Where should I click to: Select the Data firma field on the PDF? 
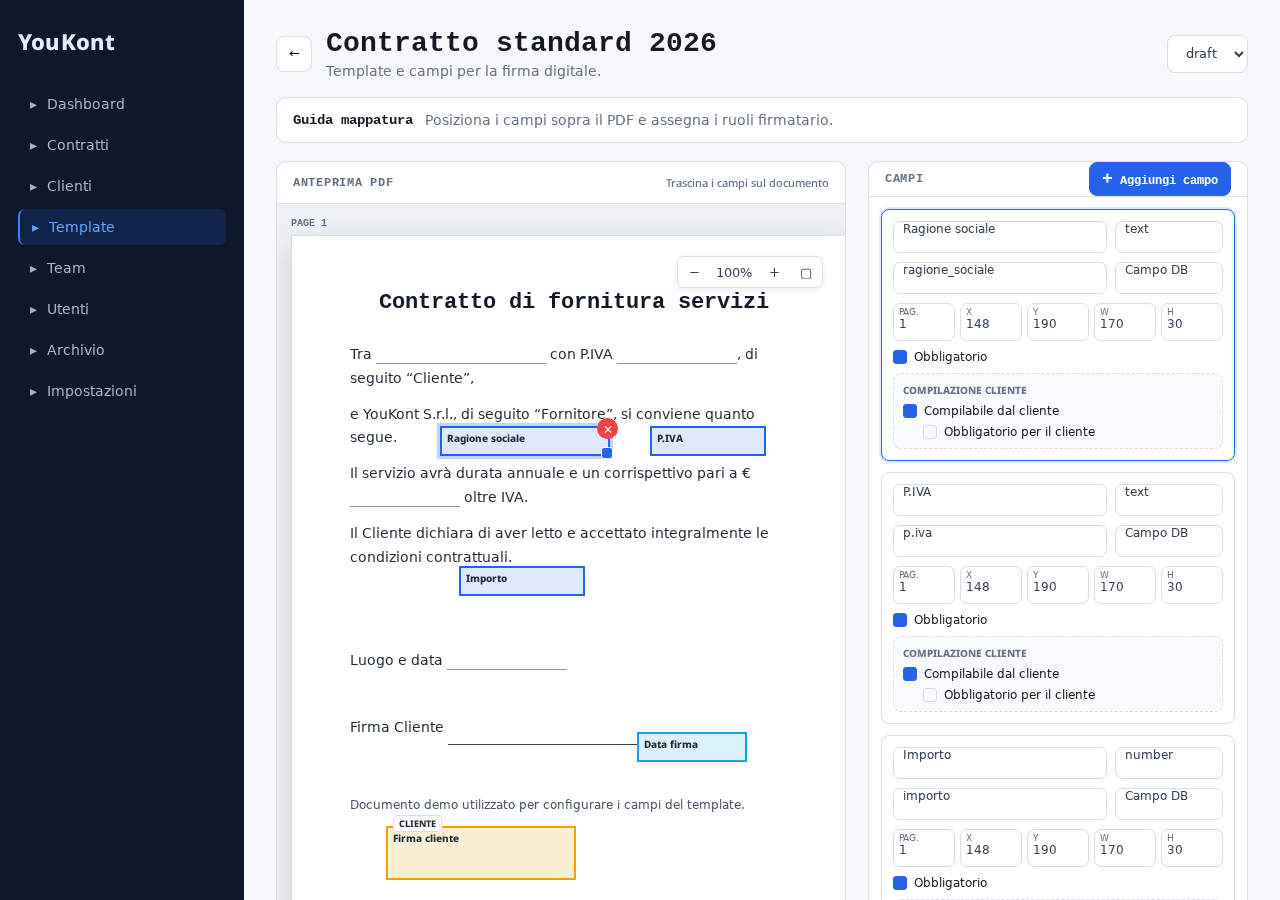(x=692, y=747)
